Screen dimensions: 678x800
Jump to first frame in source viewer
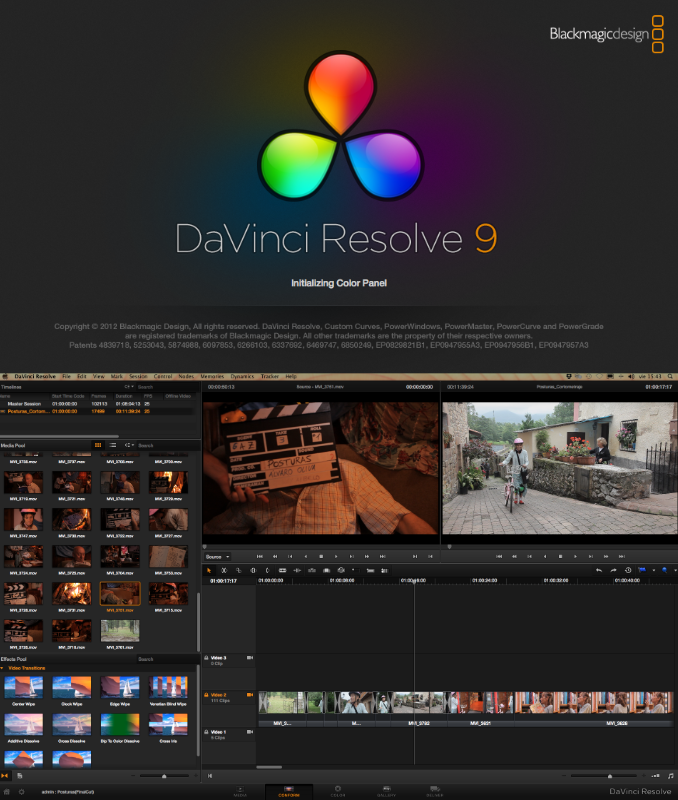(260, 557)
